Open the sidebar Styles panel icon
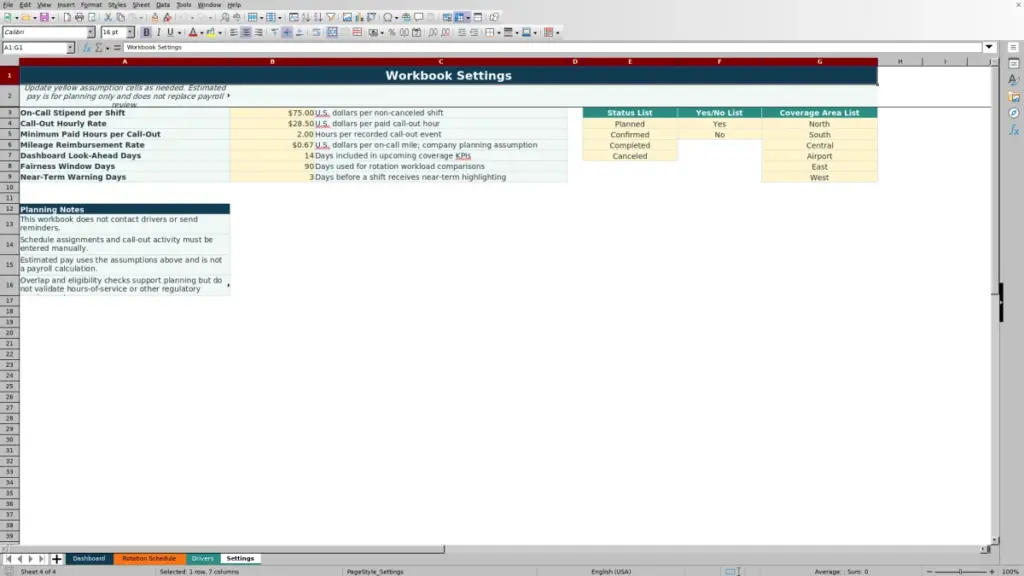This screenshot has height=576, width=1024. (x=1014, y=80)
